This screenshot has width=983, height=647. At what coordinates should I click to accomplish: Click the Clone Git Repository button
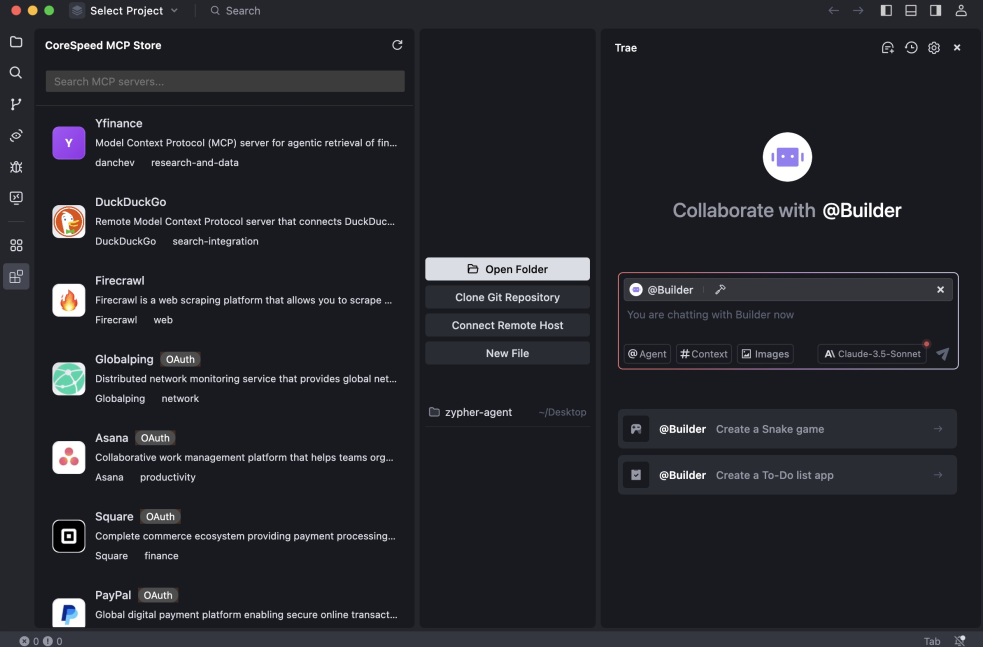(507, 297)
